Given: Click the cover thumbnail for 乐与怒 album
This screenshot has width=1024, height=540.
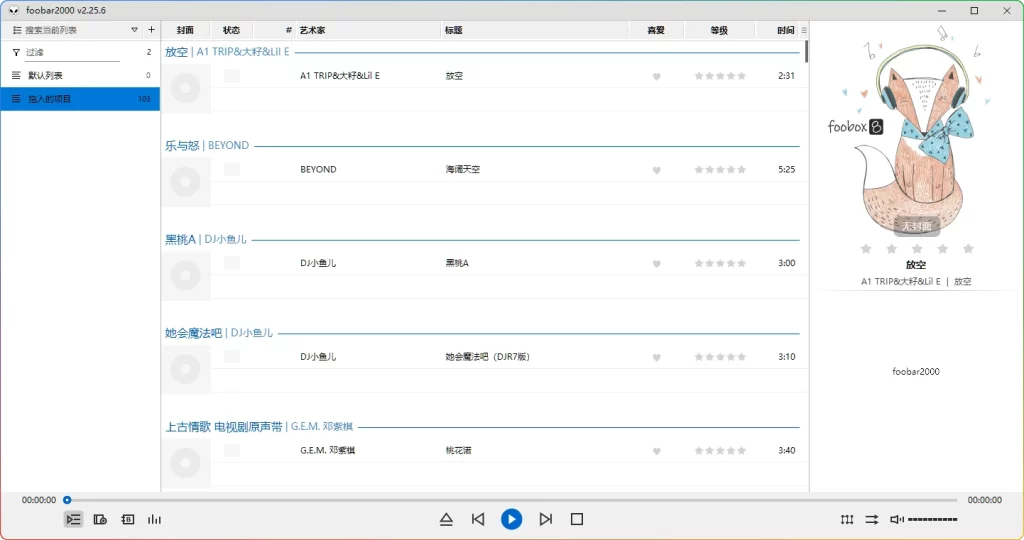Looking at the screenshot, I should coord(186,182).
